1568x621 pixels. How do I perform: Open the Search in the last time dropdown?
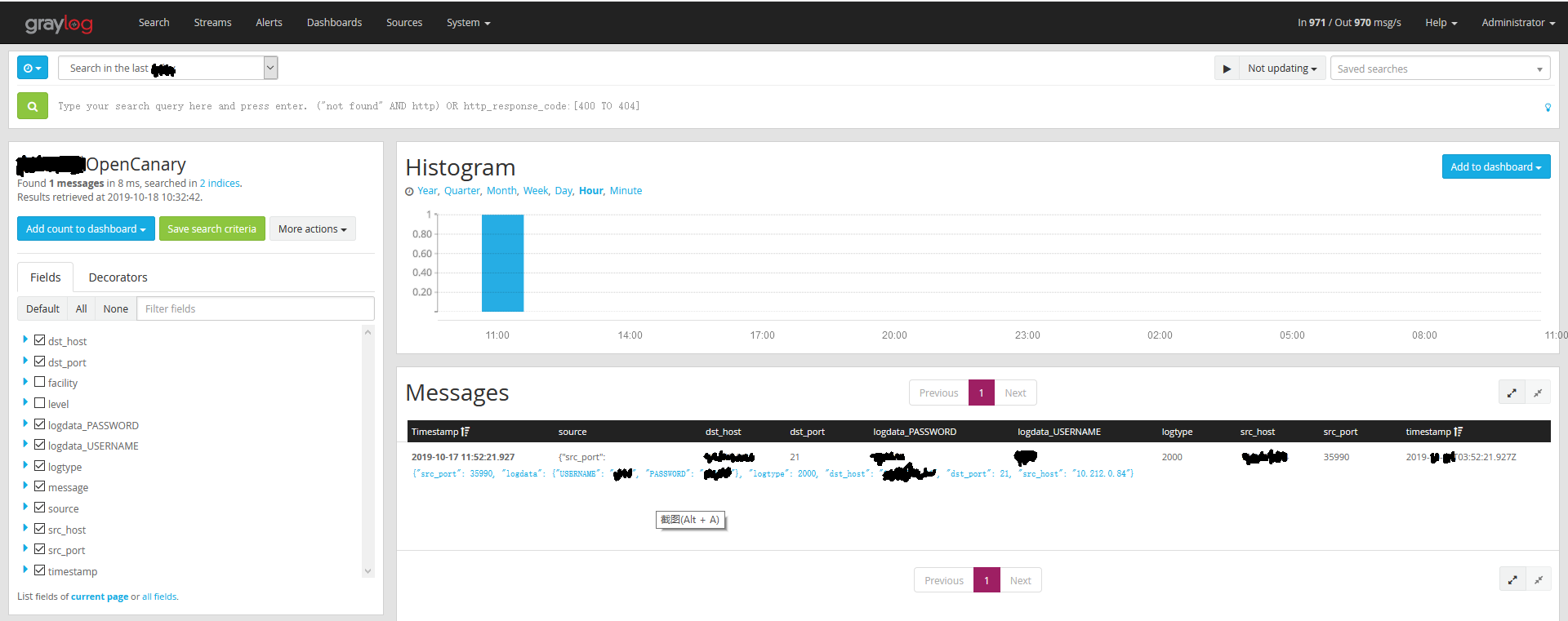(168, 68)
